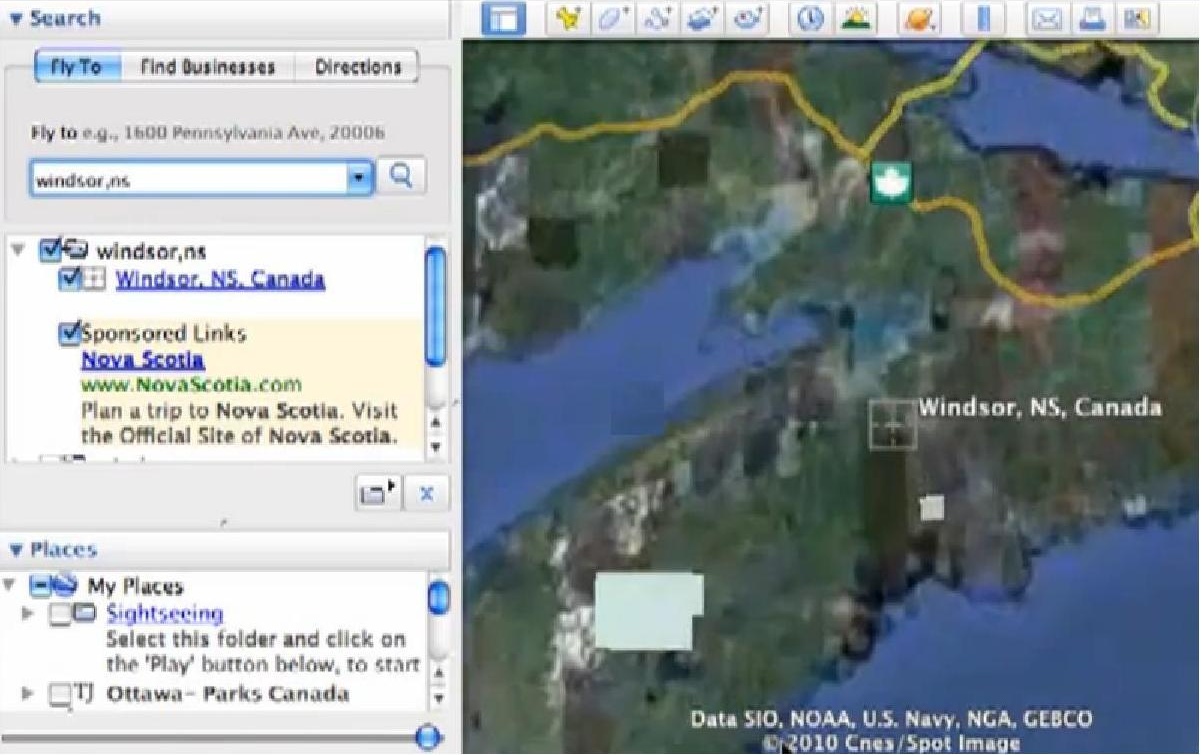This screenshot has width=1202, height=755.
Task: Open the planet switcher (Earth, Sky, Mars)
Action: (917, 19)
